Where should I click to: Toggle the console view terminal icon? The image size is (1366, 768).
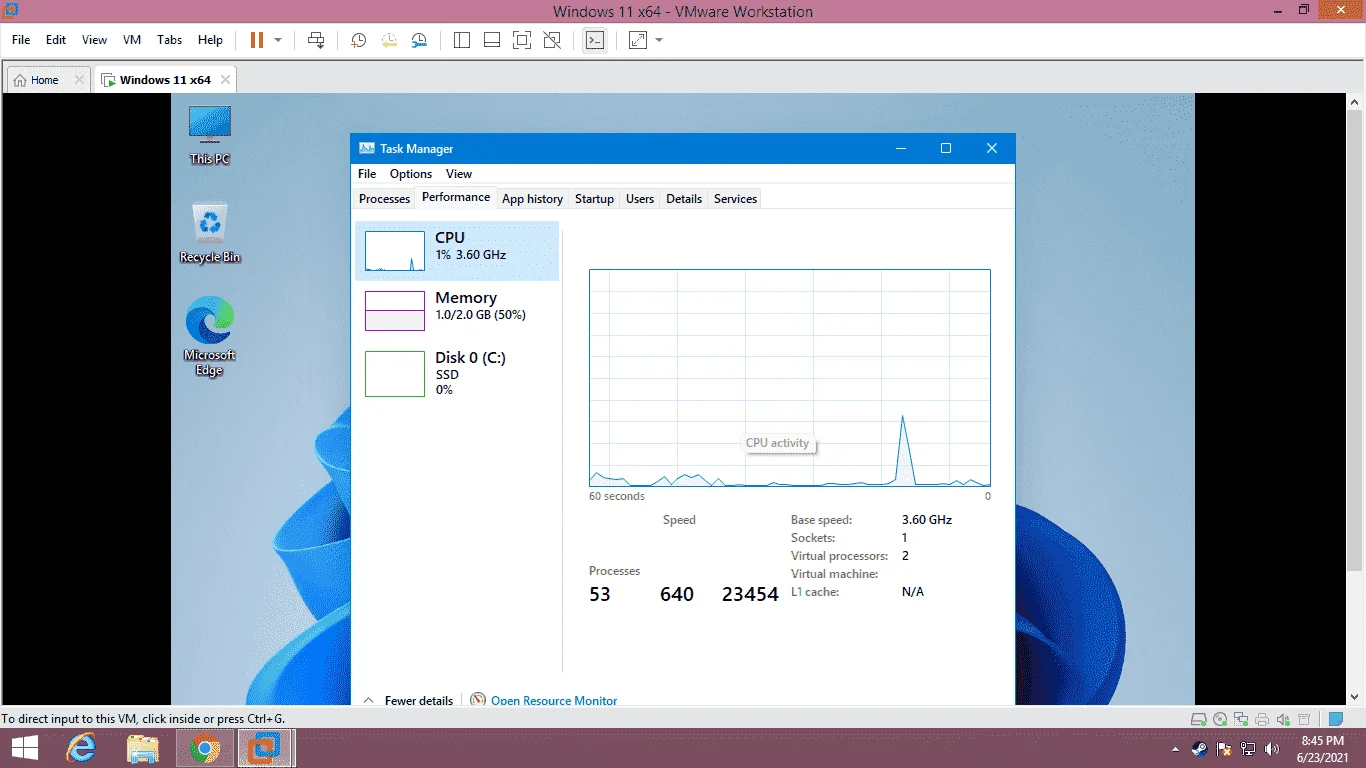[x=595, y=40]
